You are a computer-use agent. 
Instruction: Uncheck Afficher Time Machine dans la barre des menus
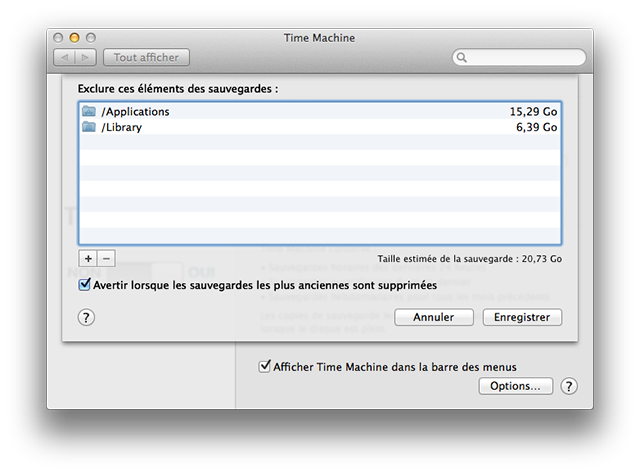coord(265,367)
